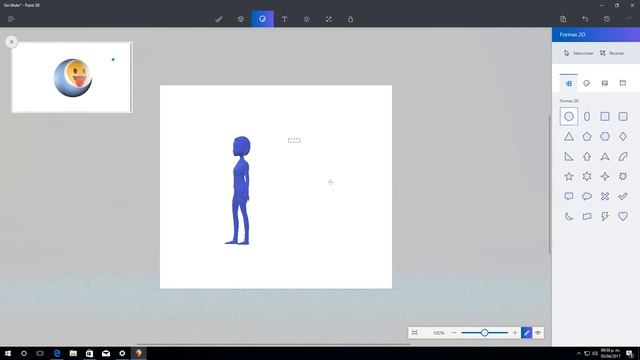Click the horizontal scrollbar below the canvas

[x=273, y=345]
